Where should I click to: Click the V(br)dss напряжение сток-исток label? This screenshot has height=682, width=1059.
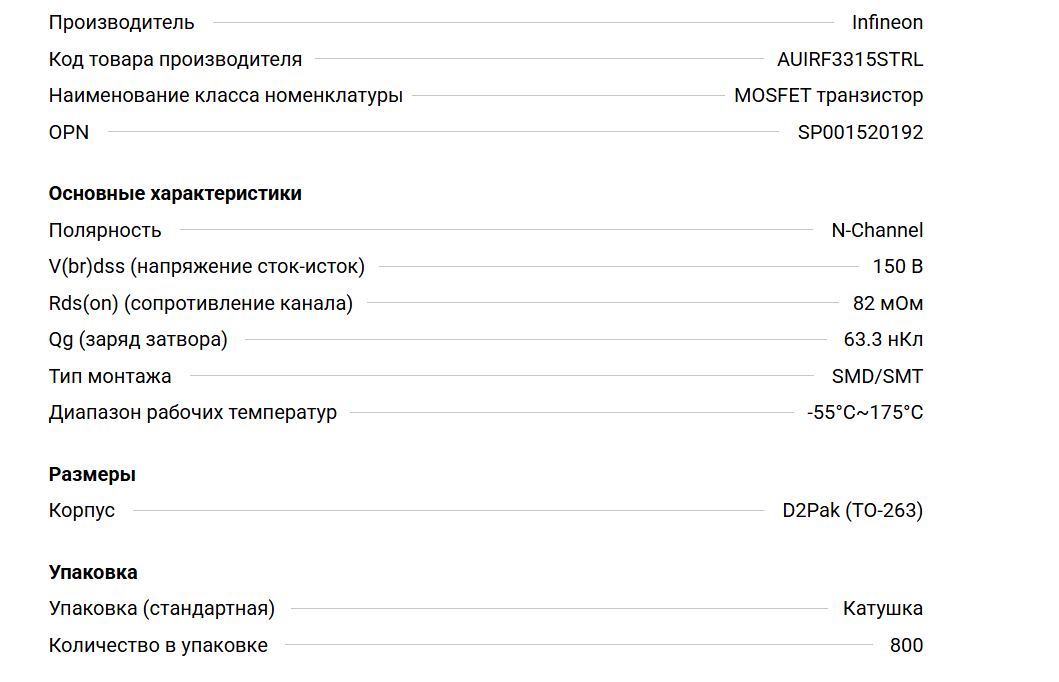pyautogui.click(x=206, y=267)
